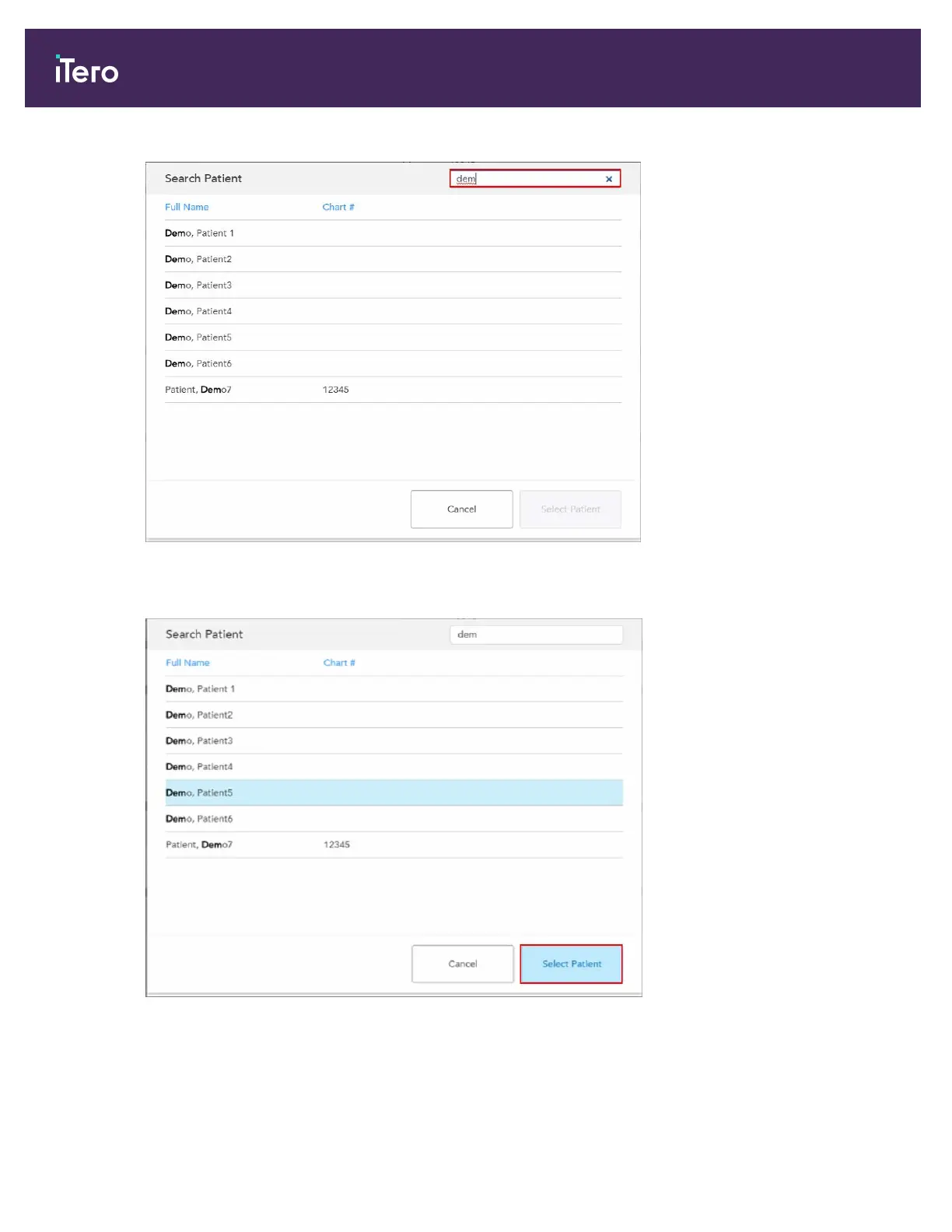The height and width of the screenshot is (1232, 952).
Task: Select Demo, Patient4 in upper dialog
Action: click(393, 311)
